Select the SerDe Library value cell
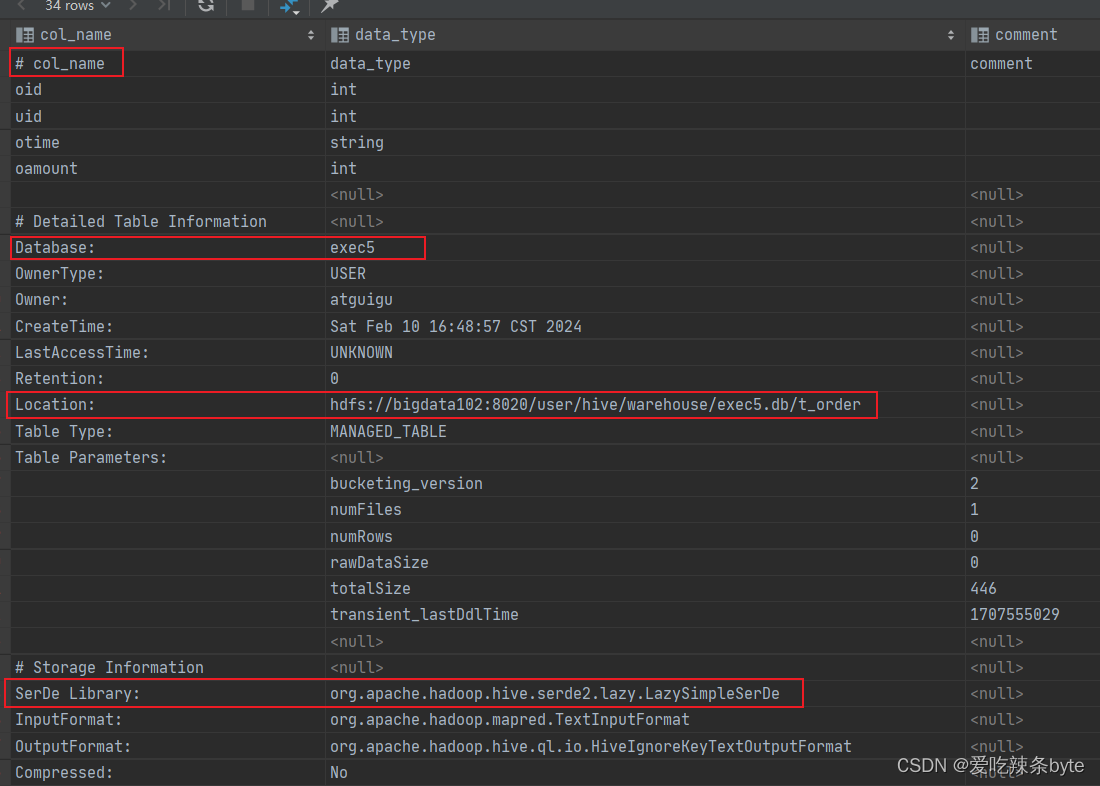 point(555,693)
